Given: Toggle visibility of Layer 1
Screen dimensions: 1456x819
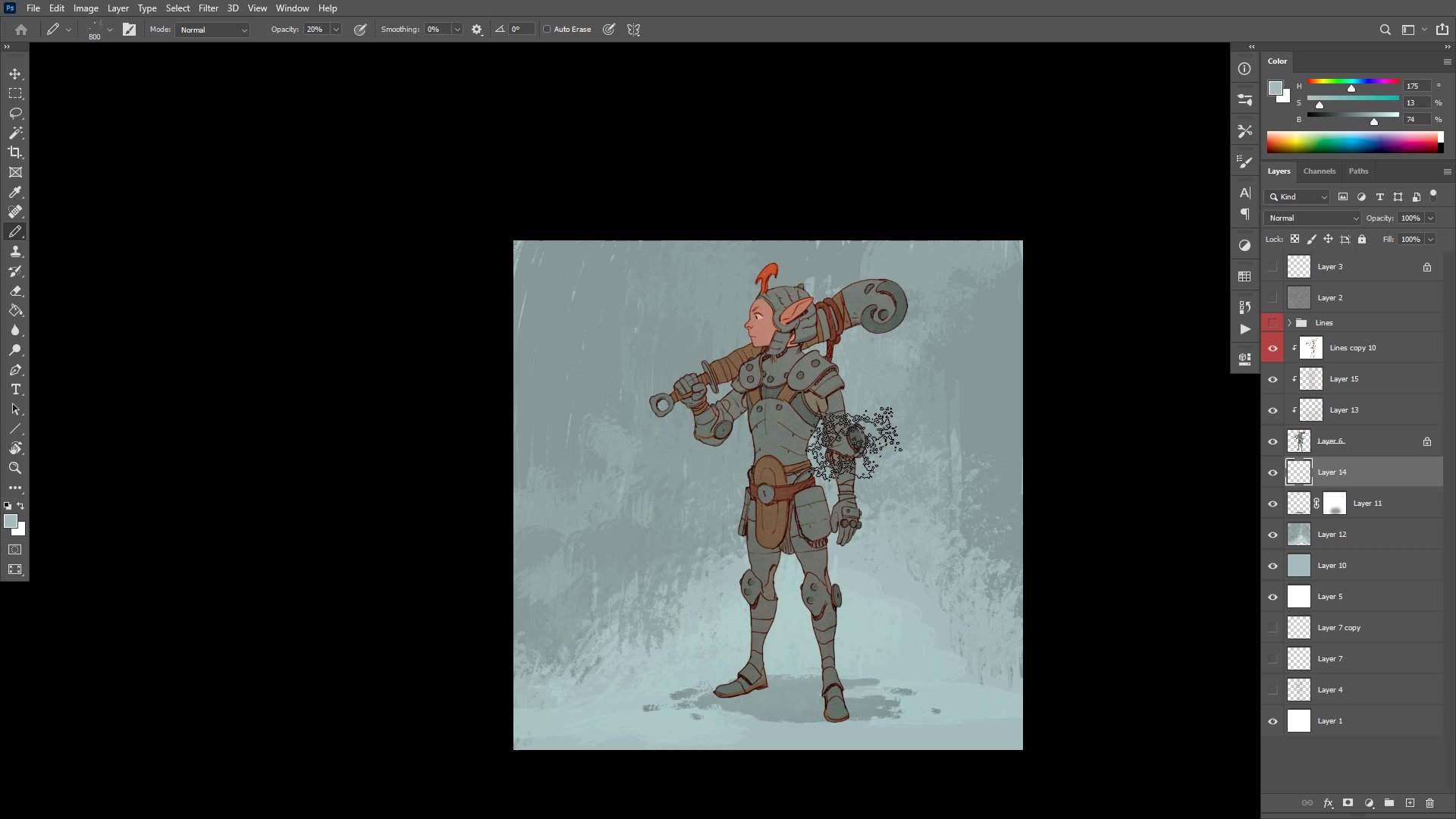Looking at the screenshot, I should 1272,721.
